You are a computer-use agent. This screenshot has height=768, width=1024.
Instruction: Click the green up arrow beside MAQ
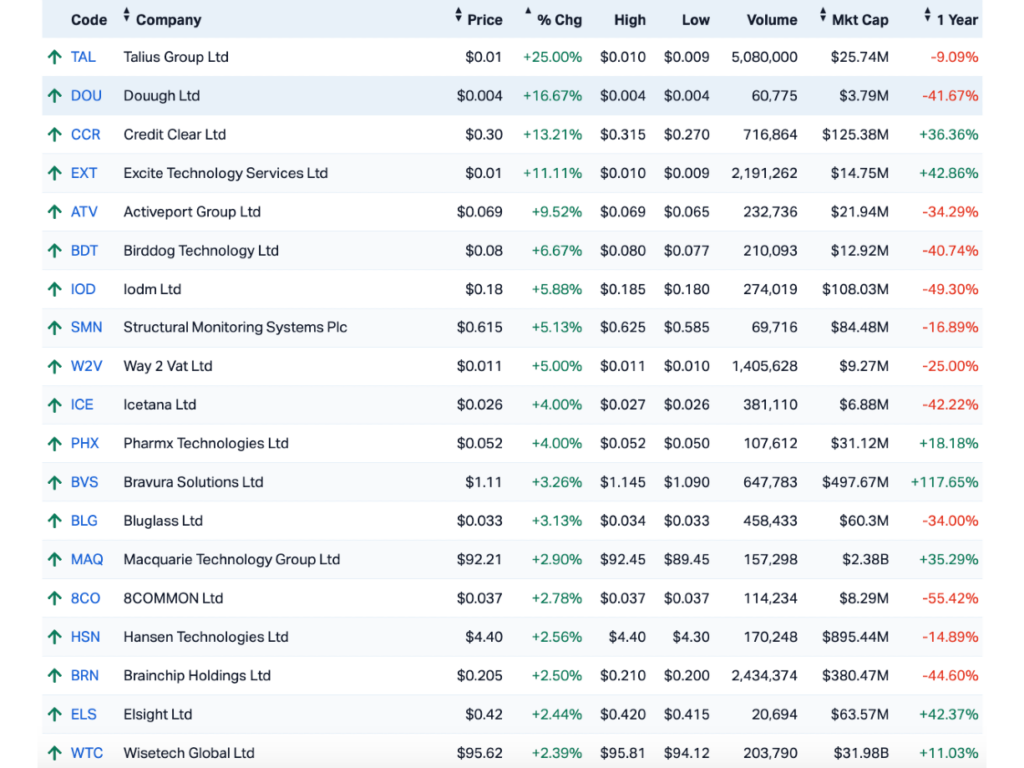[x=55, y=560]
